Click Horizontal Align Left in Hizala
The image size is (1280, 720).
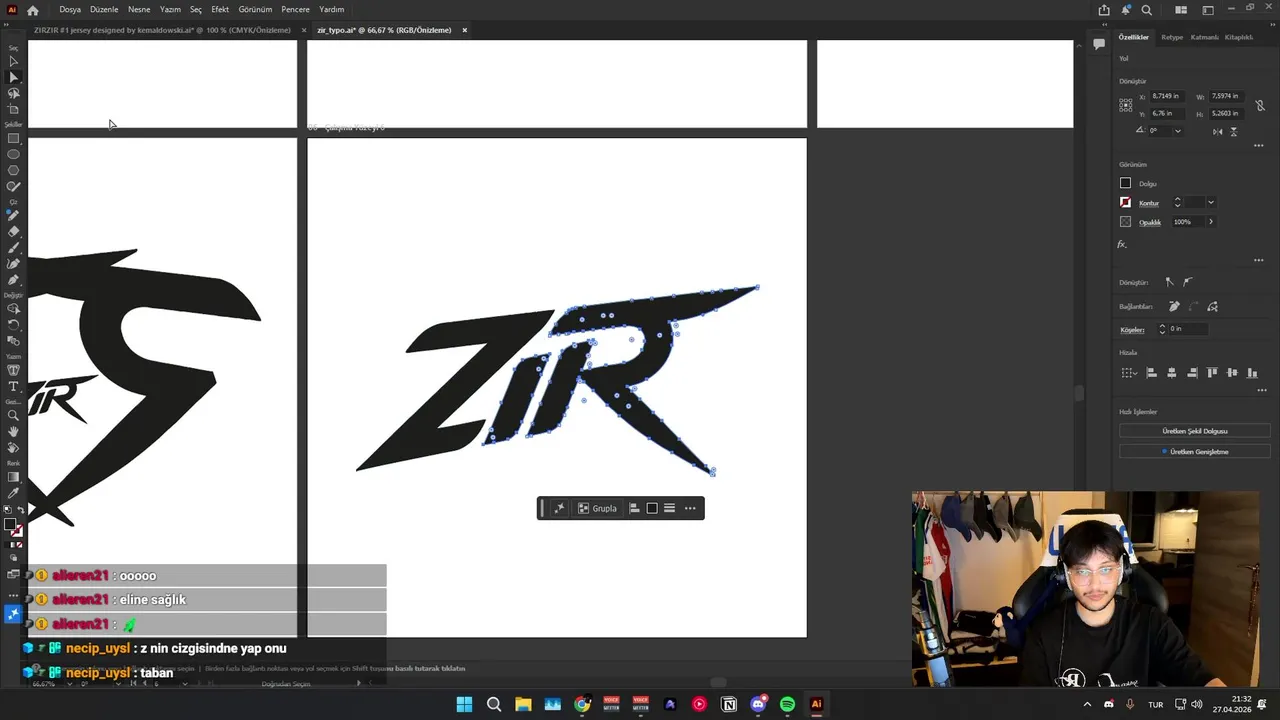coord(1151,373)
